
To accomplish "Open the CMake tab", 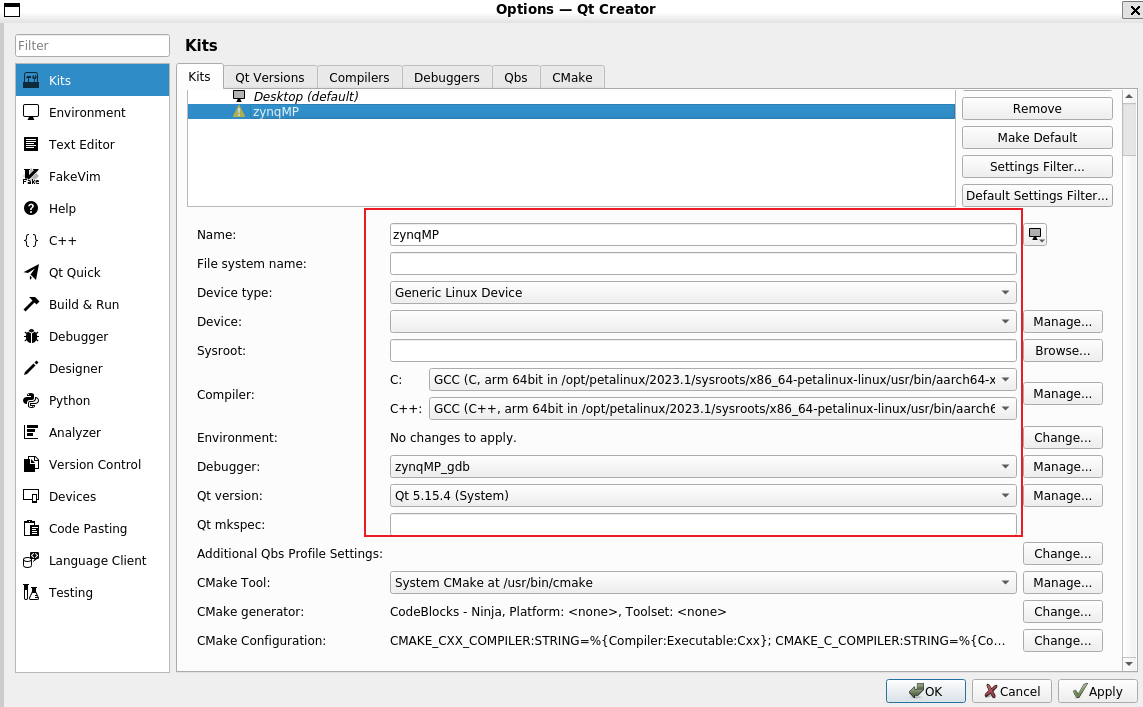I will click(572, 77).
